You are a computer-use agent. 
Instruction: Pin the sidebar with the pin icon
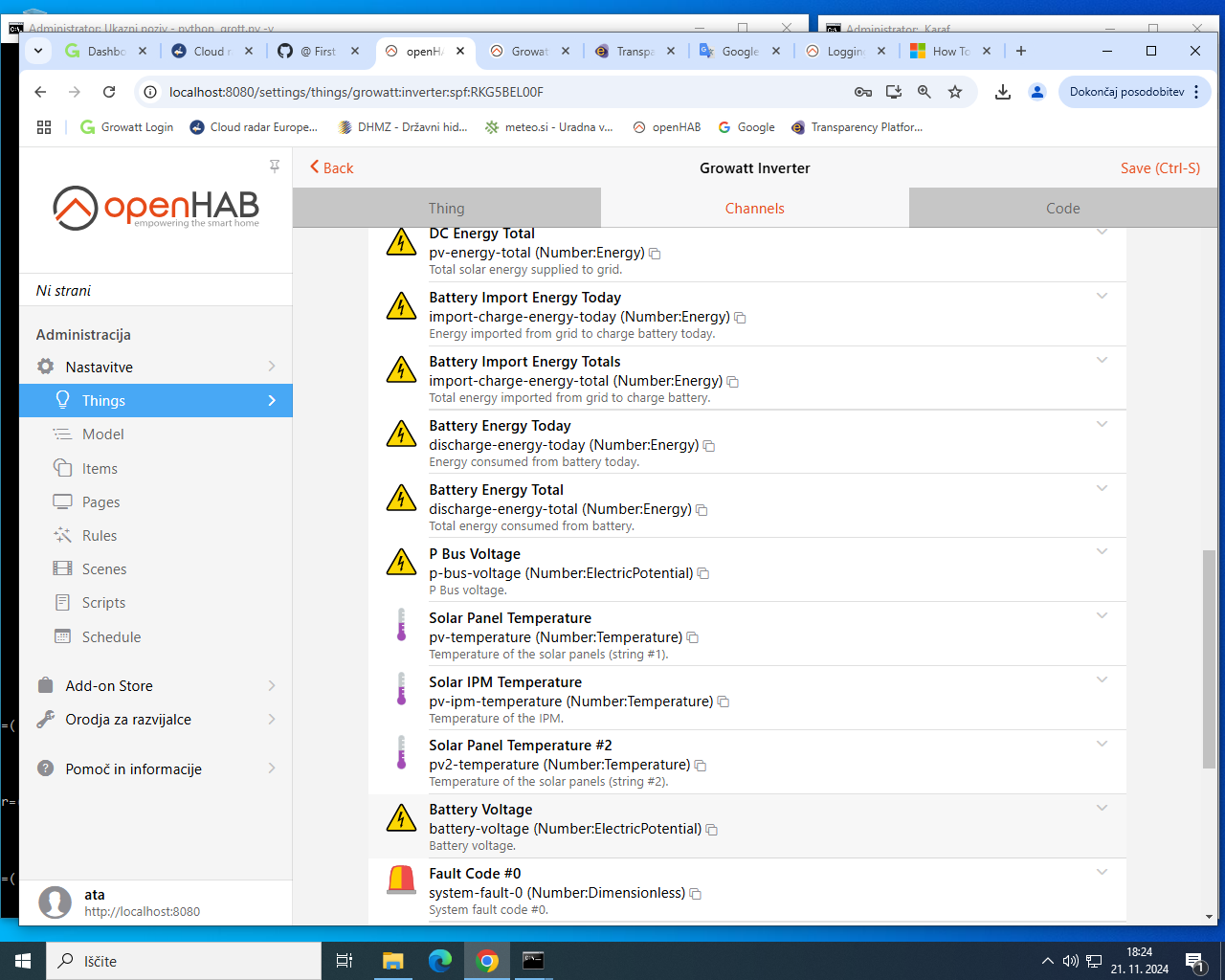point(275,167)
